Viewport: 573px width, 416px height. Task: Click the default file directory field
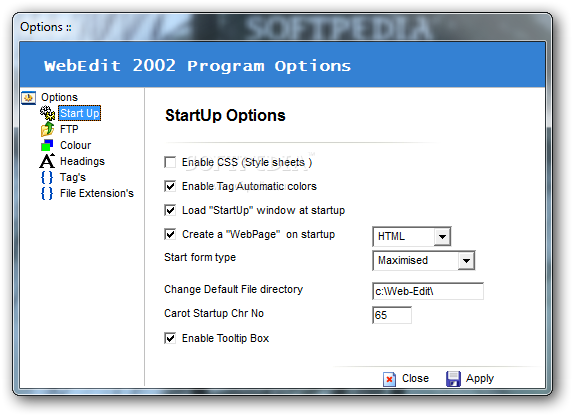(428, 291)
